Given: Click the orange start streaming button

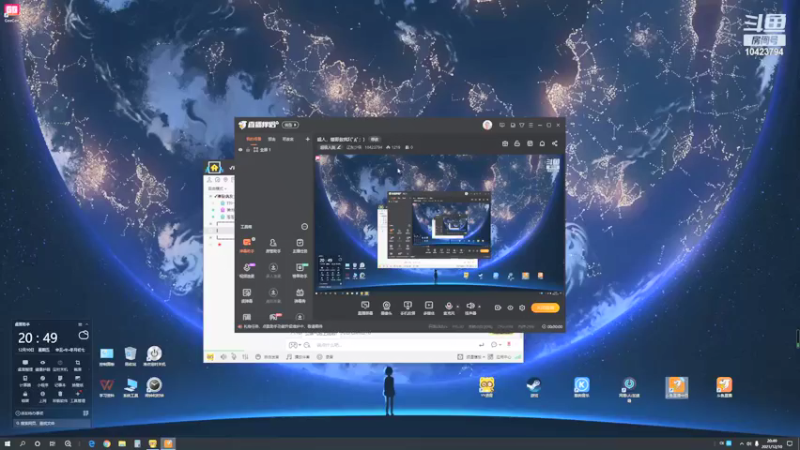Looking at the screenshot, I should (x=545, y=308).
